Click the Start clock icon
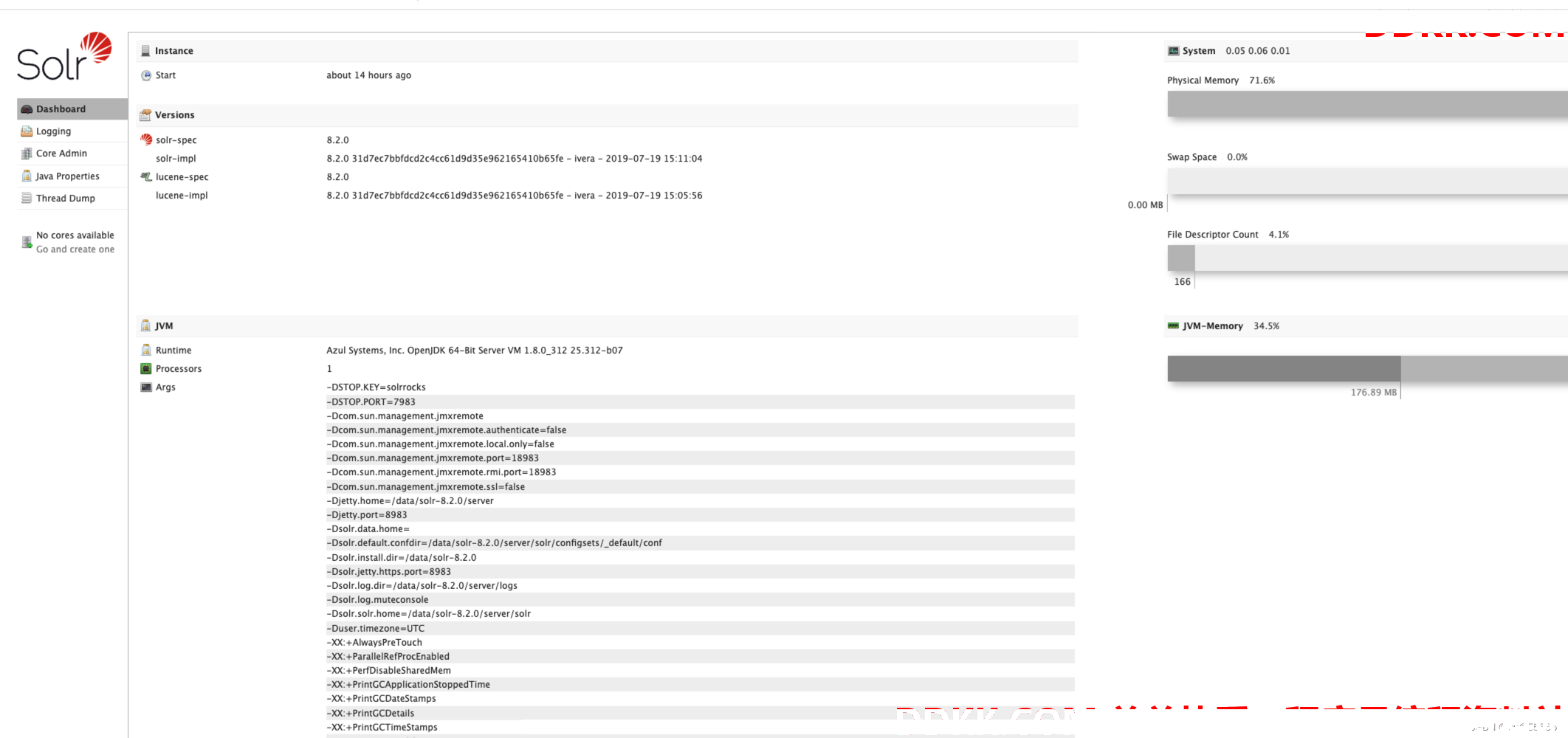Viewport: 1568px width, 738px height. point(146,75)
